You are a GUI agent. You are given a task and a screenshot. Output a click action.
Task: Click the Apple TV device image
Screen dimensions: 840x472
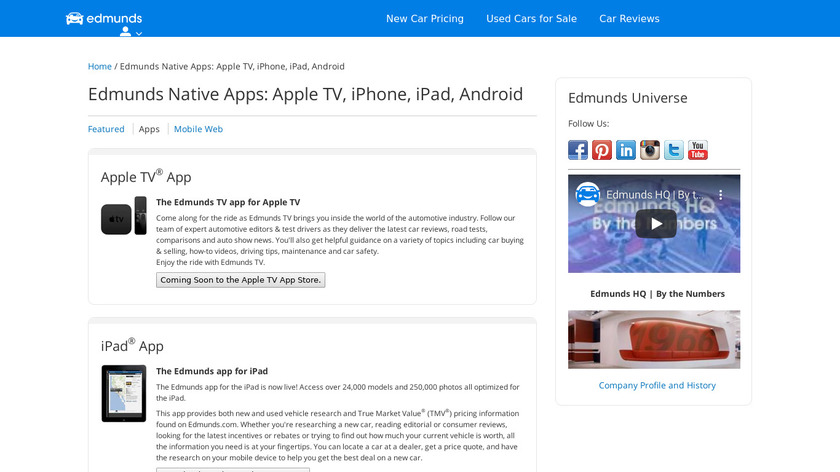coord(124,215)
